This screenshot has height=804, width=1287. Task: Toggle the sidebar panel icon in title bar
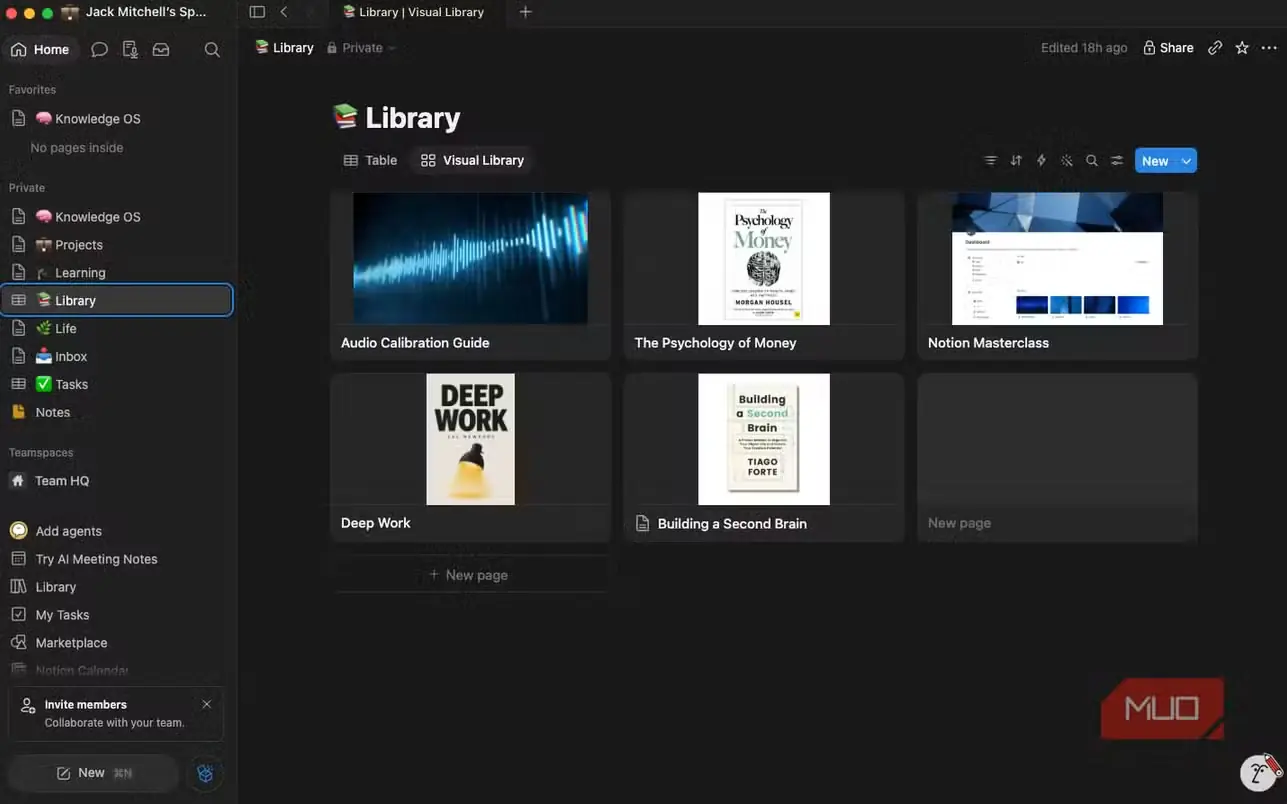pos(257,12)
